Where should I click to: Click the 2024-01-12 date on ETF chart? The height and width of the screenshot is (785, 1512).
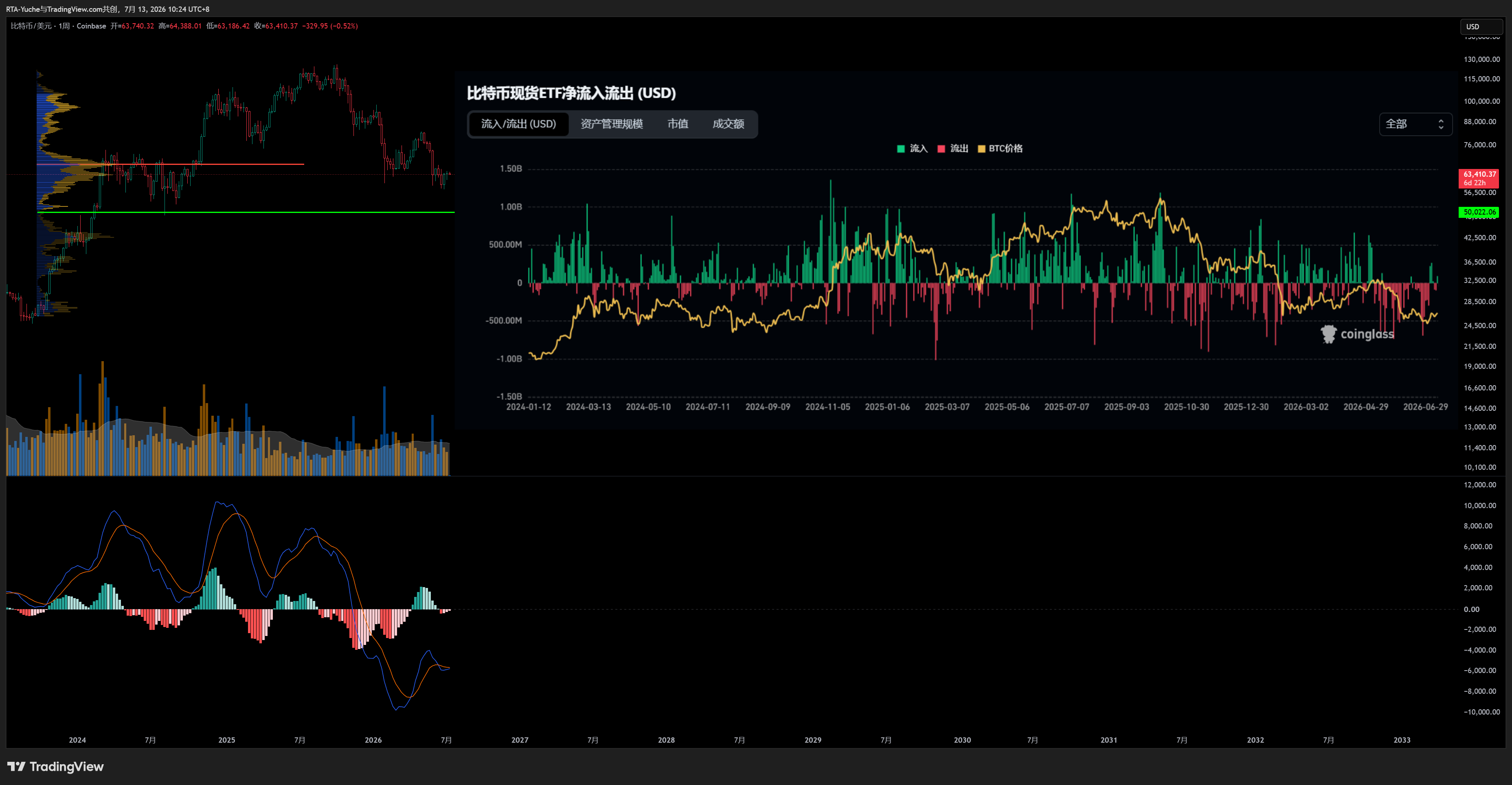pyautogui.click(x=528, y=407)
